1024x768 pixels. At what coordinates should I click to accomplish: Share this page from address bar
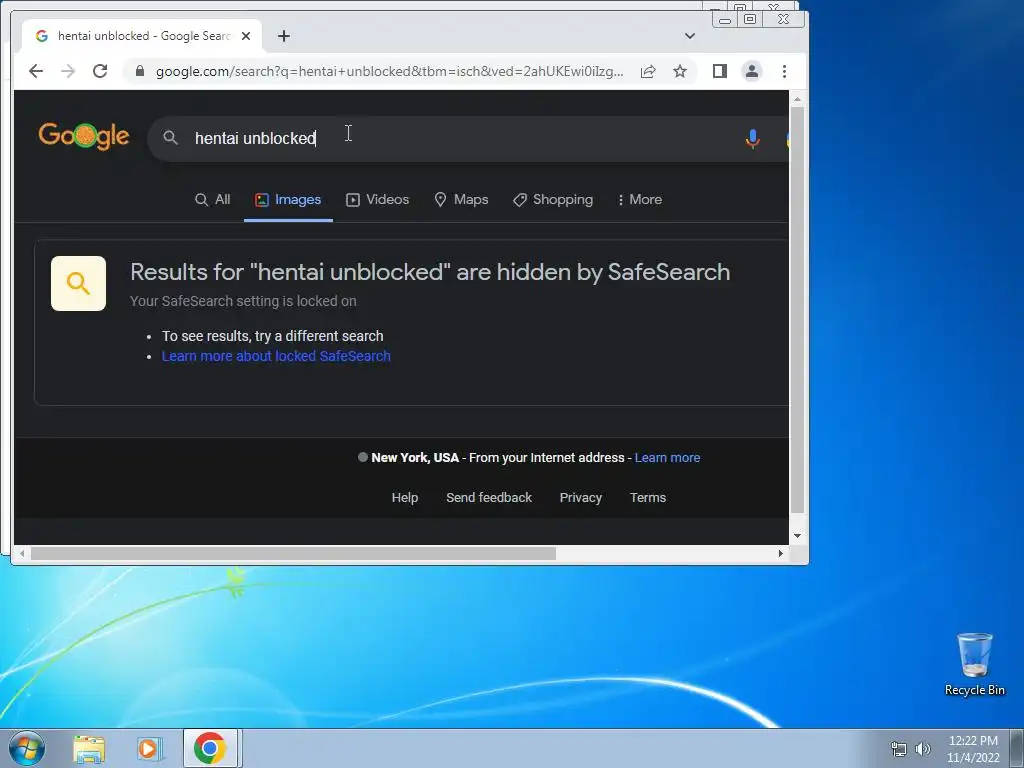tap(648, 71)
